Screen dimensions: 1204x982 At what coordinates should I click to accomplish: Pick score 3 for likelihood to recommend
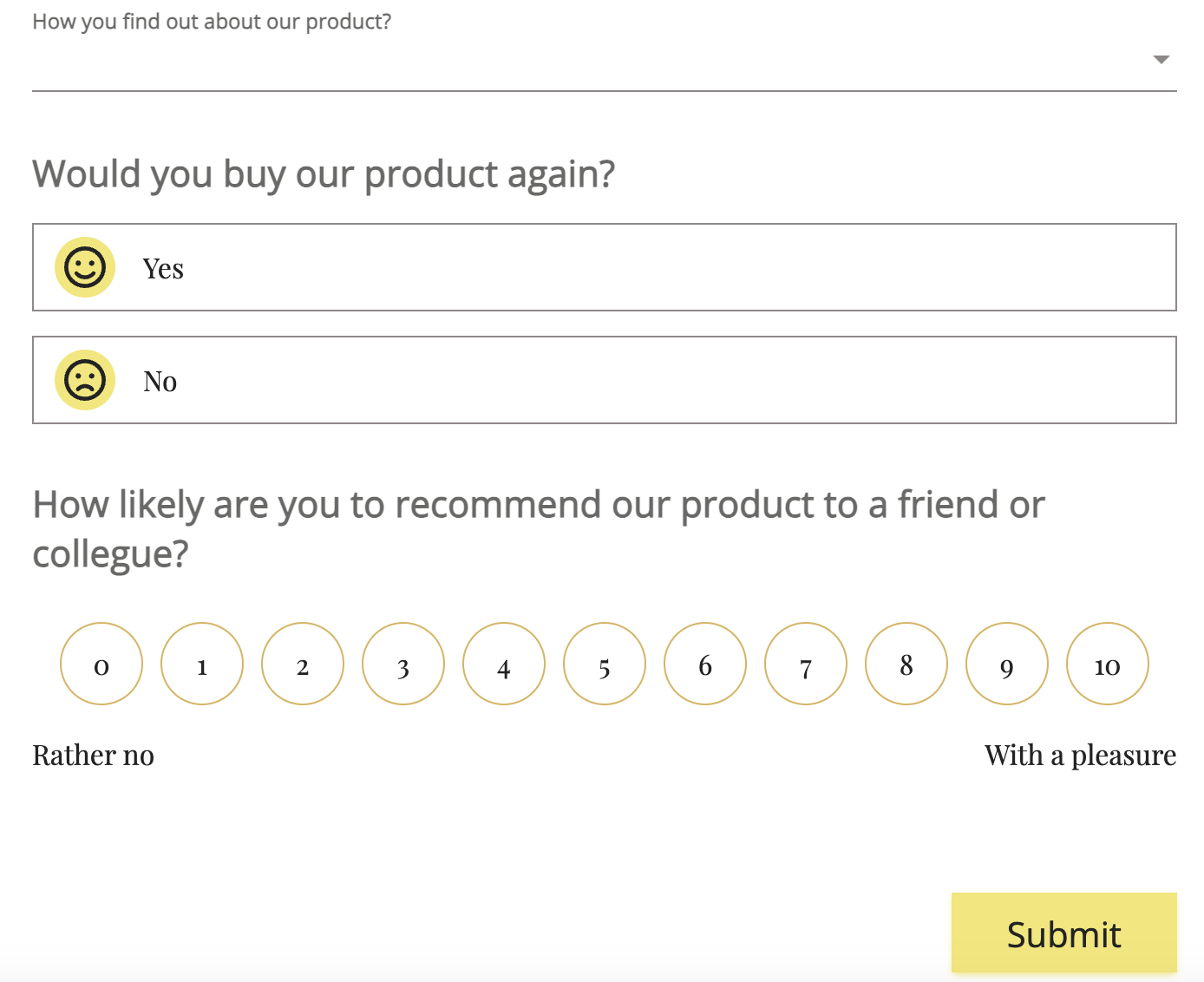coord(403,663)
